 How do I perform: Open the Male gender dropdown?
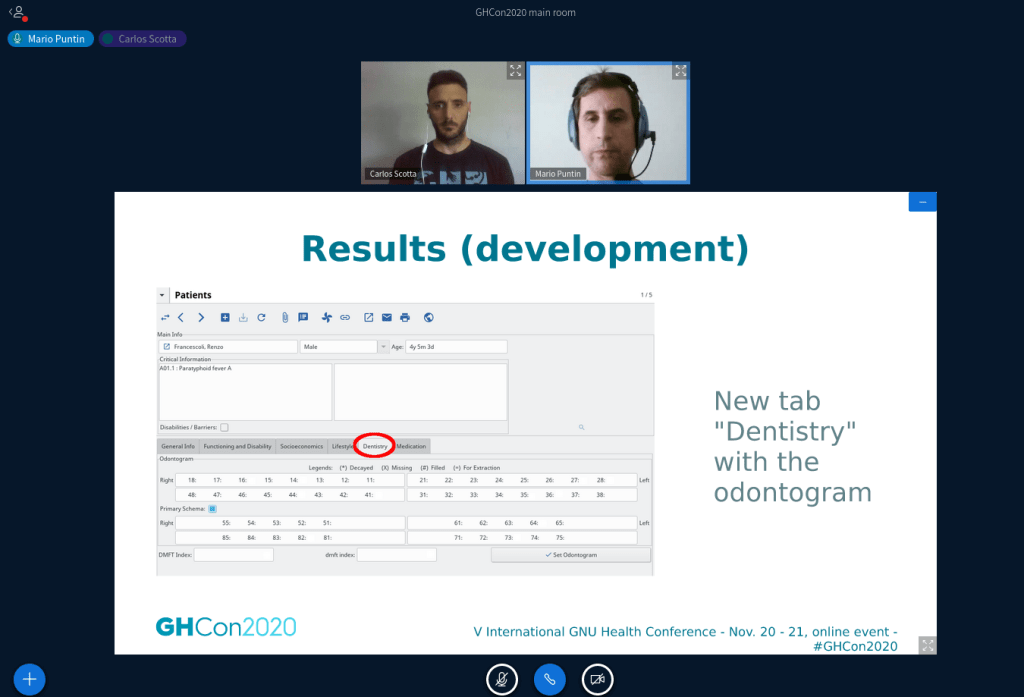(382, 347)
